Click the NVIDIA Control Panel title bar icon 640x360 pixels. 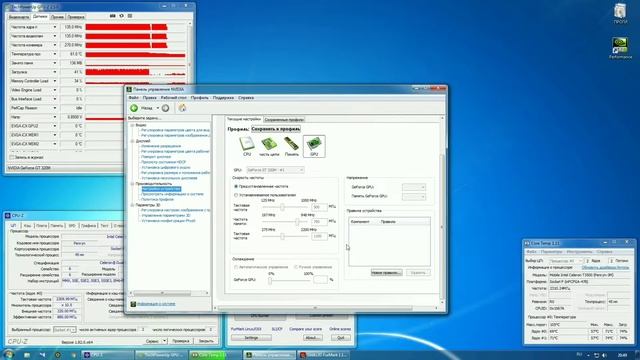[x=129, y=89]
